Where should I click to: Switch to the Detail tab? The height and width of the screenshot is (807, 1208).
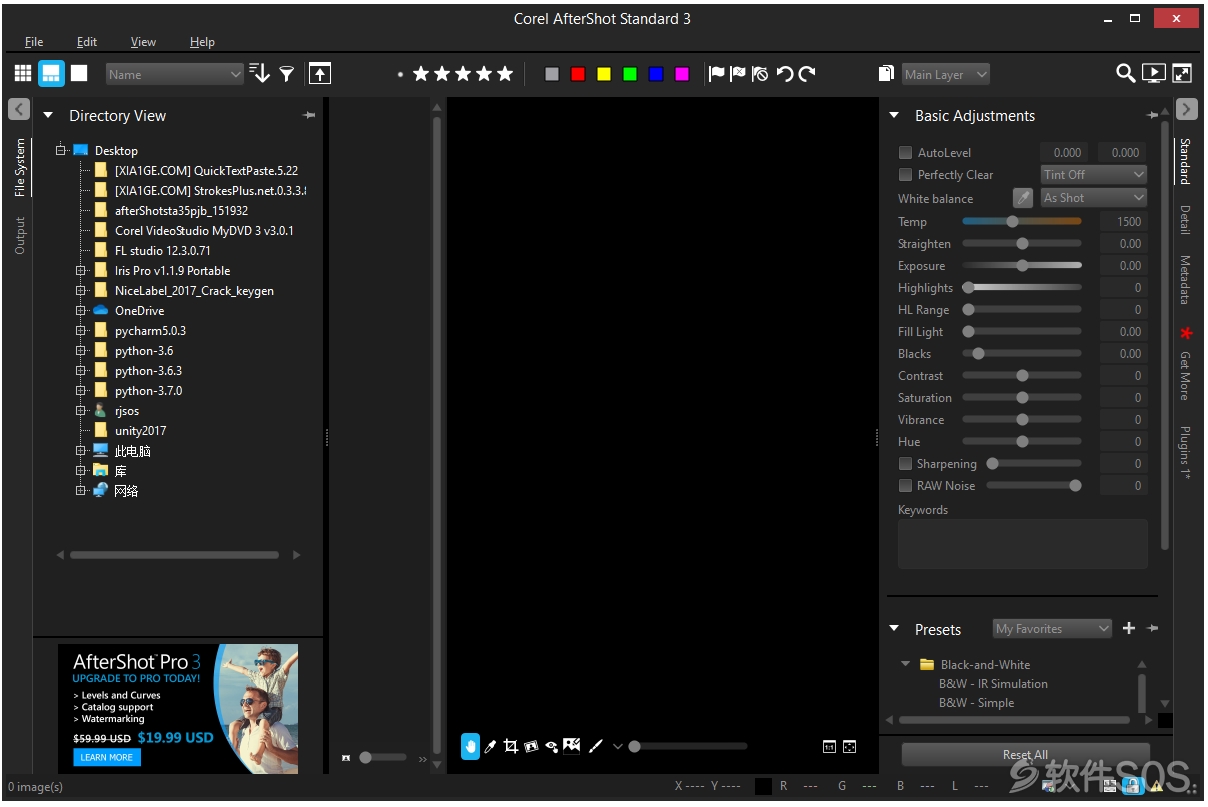click(x=1185, y=220)
